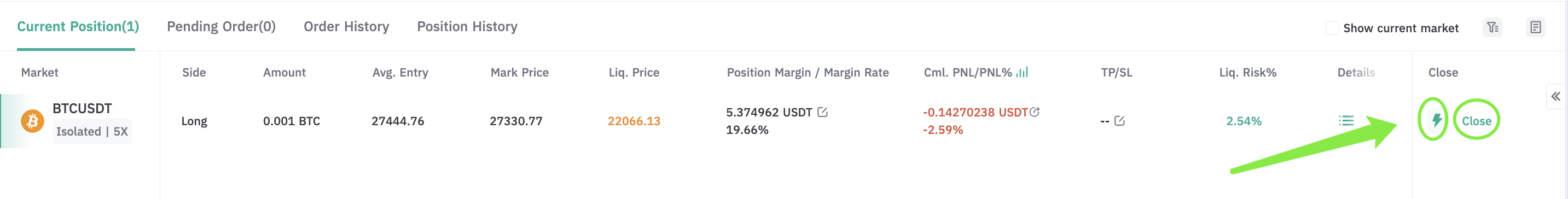This screenshot has height=199, width=1568.
Task: Click the Isolated | 5X leverage badge
Action: [x=92, y=131]
